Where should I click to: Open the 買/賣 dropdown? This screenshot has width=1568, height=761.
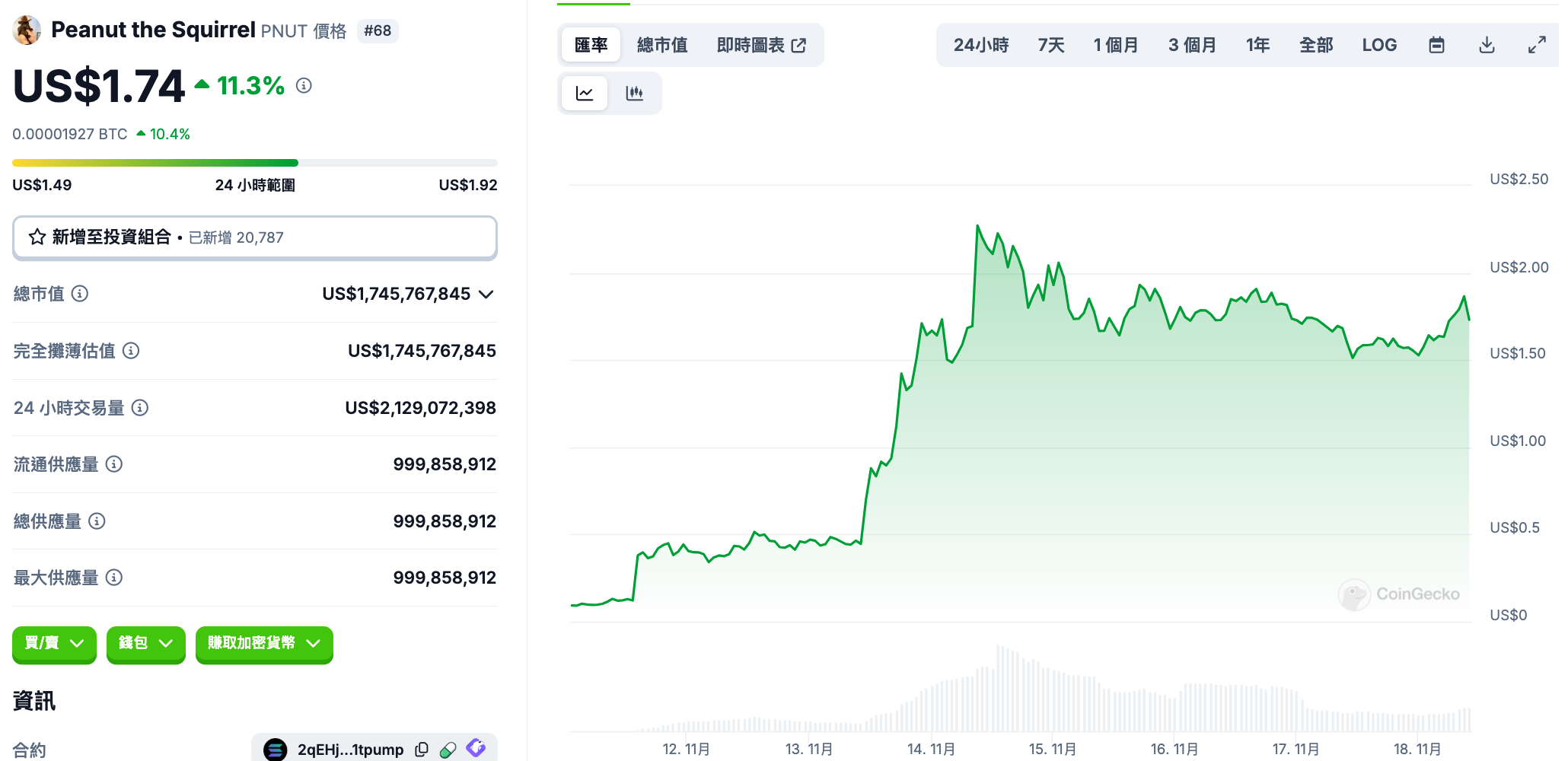click(x=54, y=644)
